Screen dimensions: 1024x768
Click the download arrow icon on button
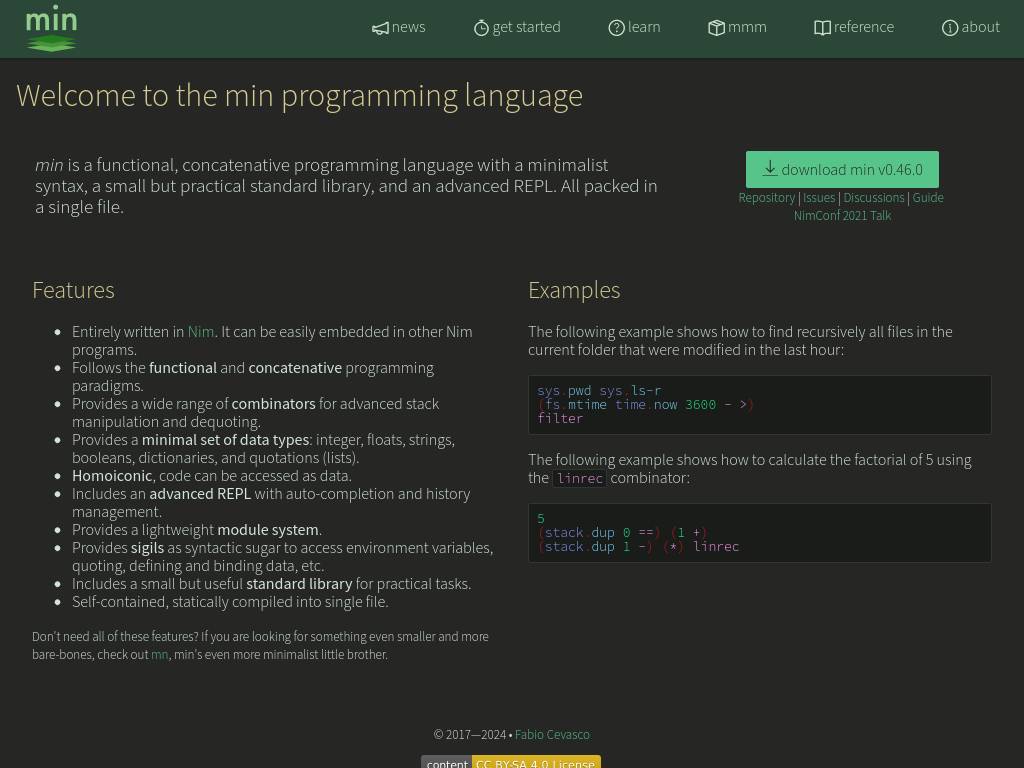point(770,169)
